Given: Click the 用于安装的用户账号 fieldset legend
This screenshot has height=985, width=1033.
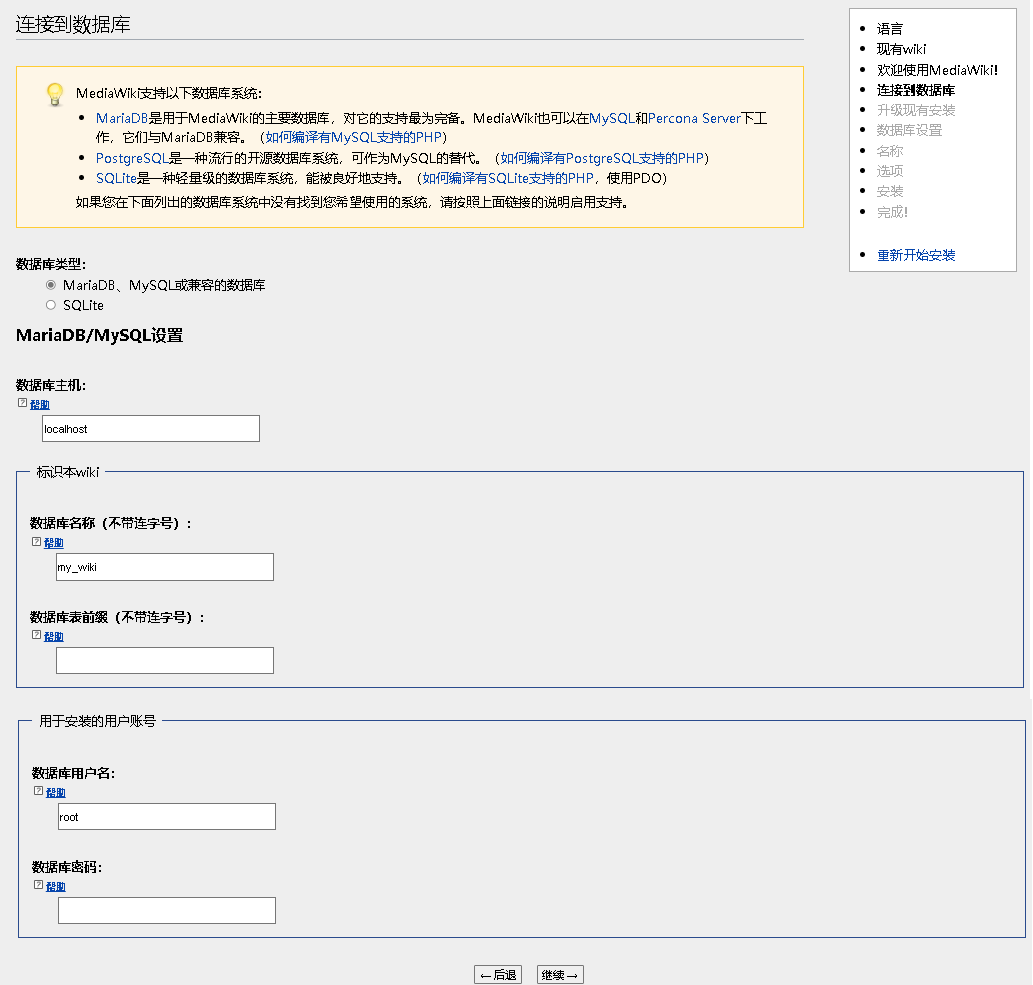Looking at the screenshot, I should click(98, 721).
